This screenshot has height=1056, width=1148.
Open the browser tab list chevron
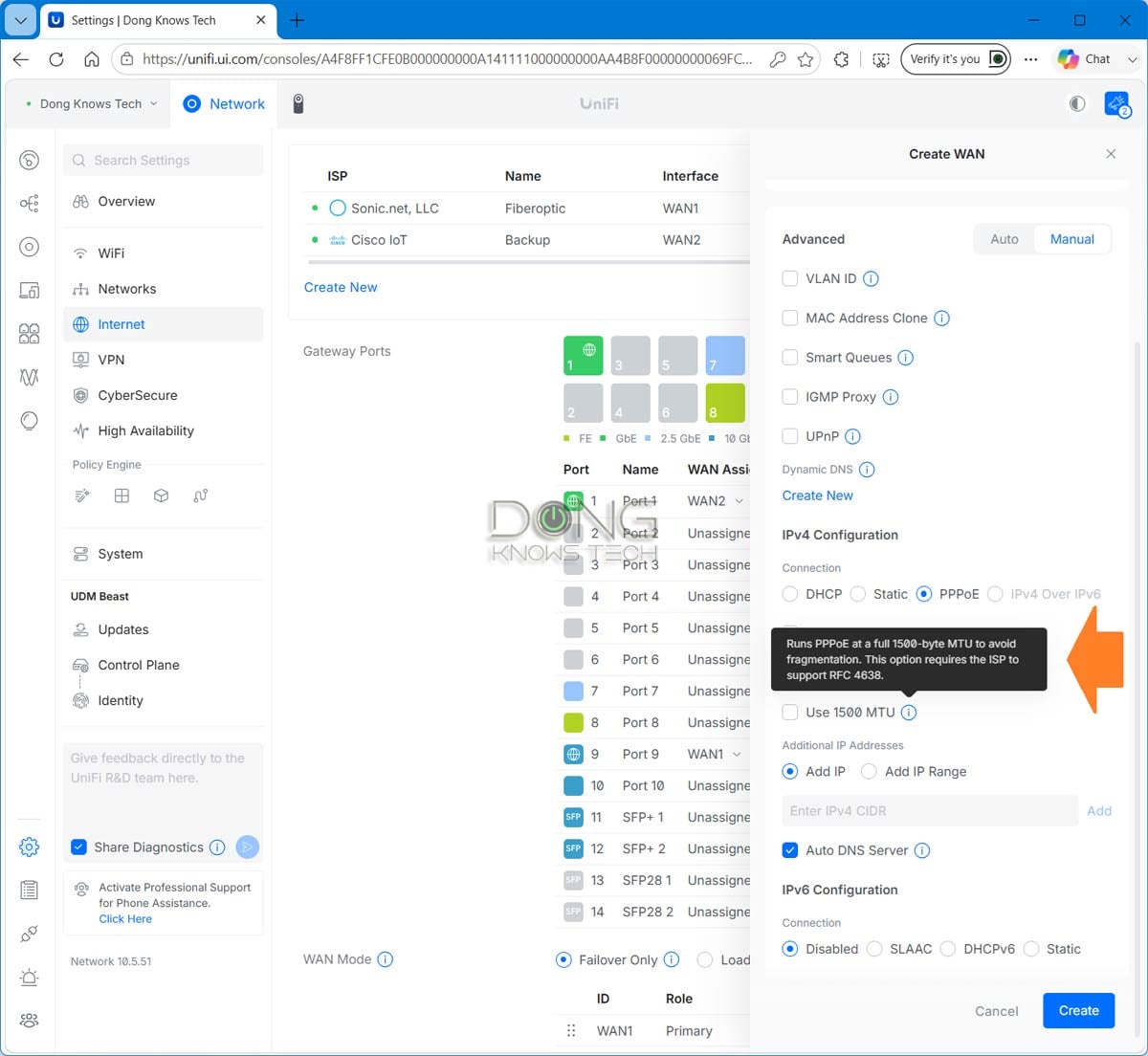click(20, 20)
